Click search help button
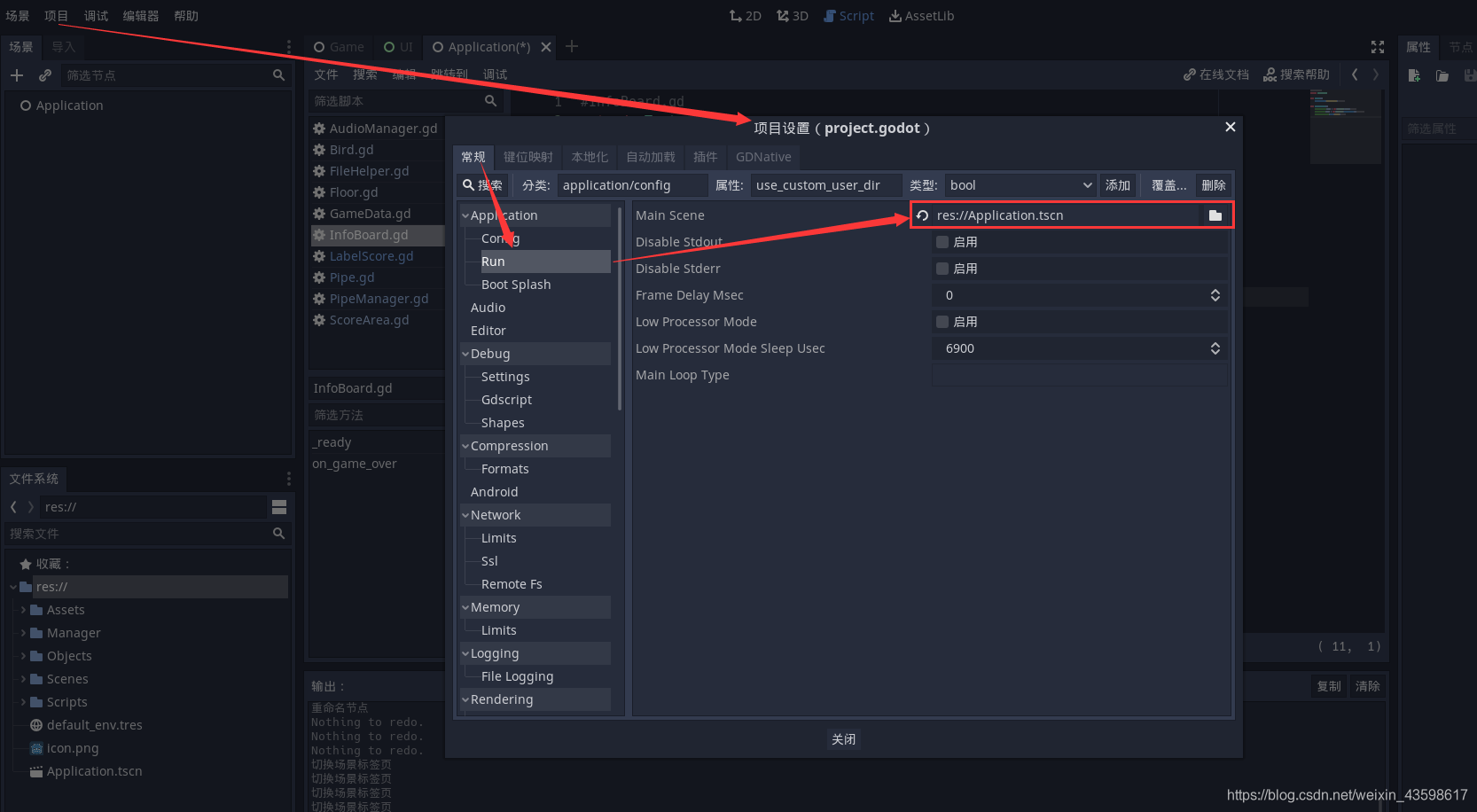The image size is (1477, 812). (1296, 74)
